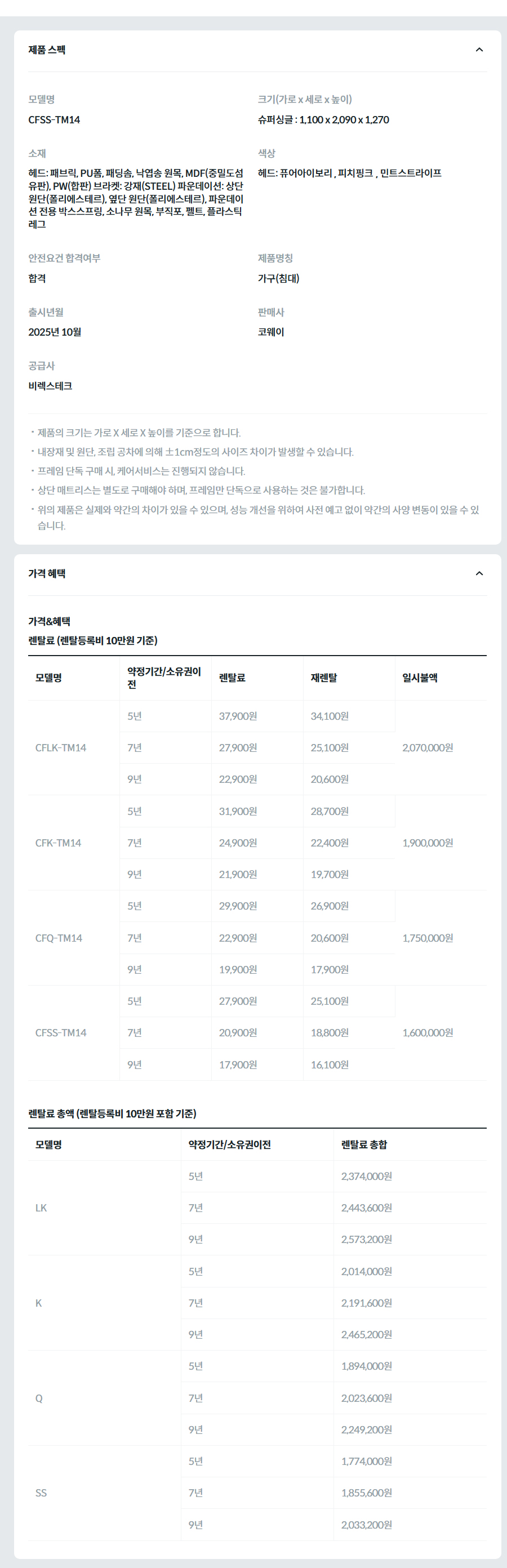
Task: Click the total '2,191,600원'
Action: 366,1303
